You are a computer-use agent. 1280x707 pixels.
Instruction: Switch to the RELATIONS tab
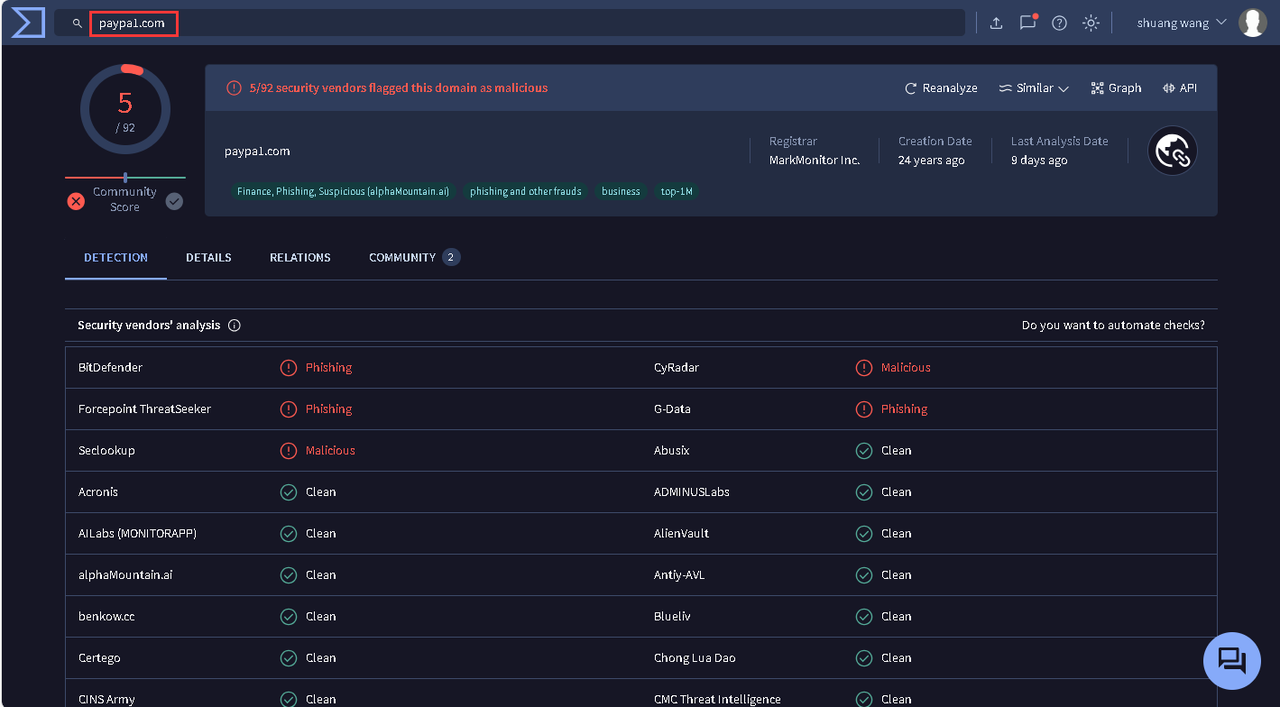[300, 257]
